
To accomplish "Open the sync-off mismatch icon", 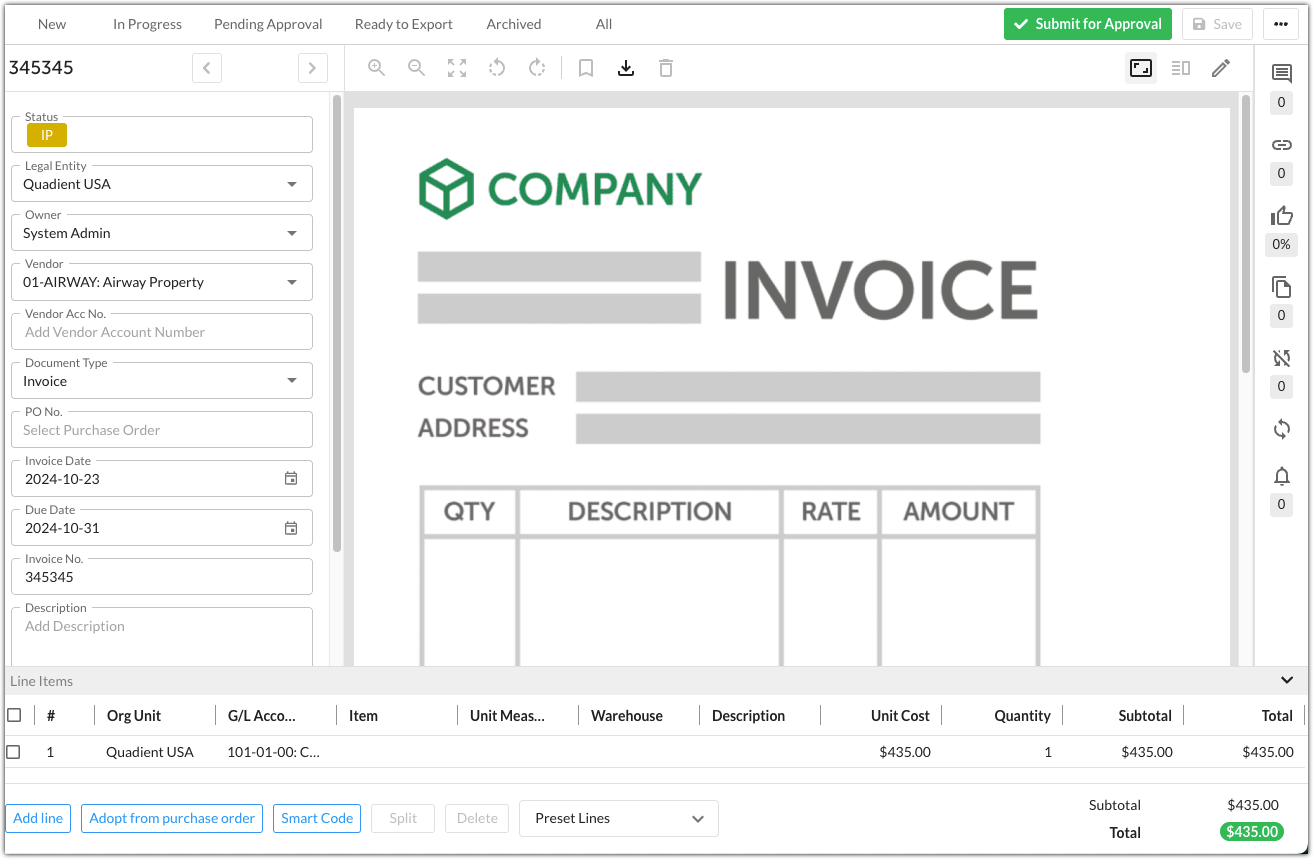I will pyautogui.click(x=1282, y=358).
